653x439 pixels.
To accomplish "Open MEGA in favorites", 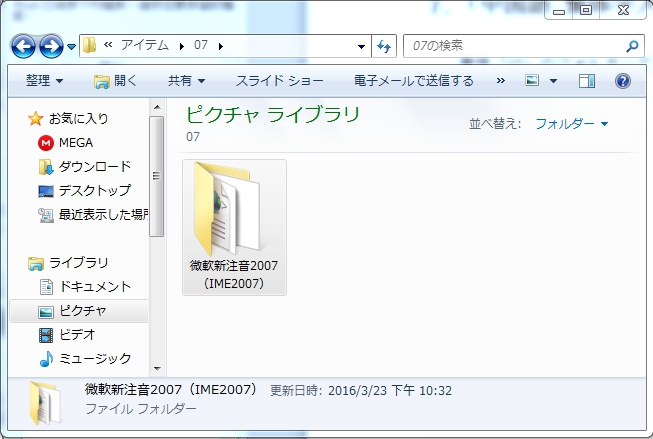I will (76, 143).
